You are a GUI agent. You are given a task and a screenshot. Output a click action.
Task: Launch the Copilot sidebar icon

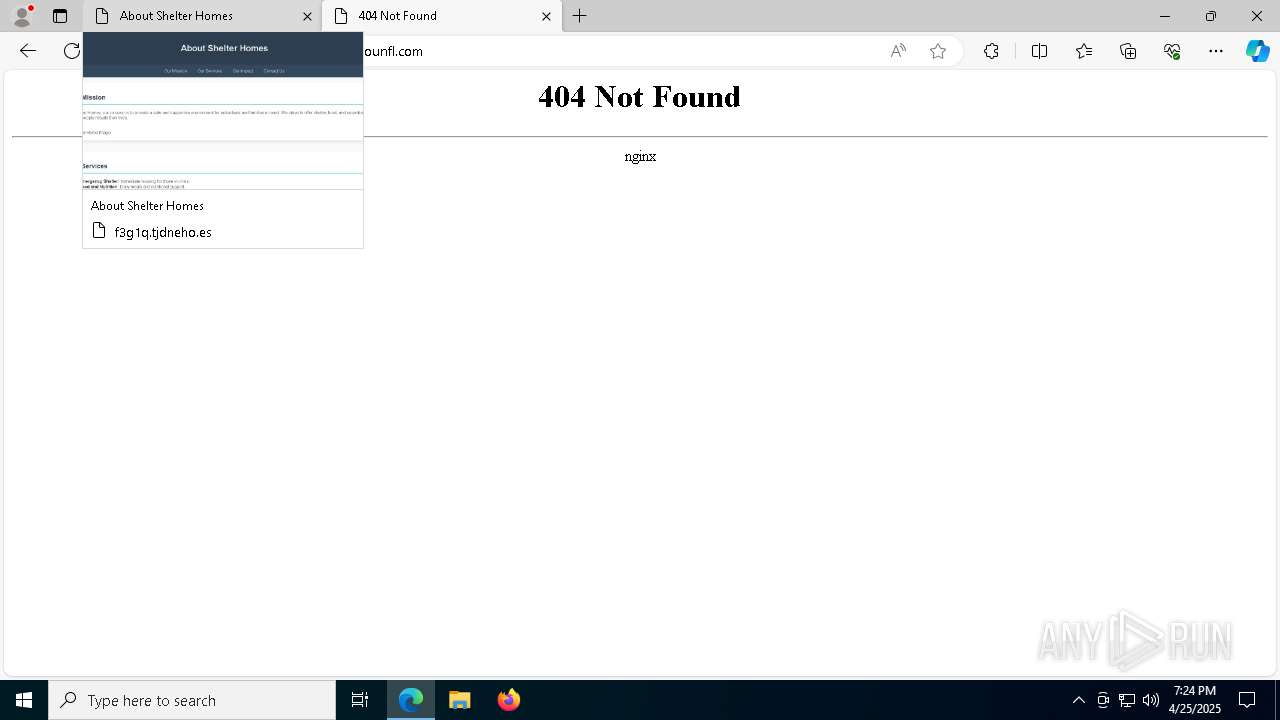[x=1257, y=51]
